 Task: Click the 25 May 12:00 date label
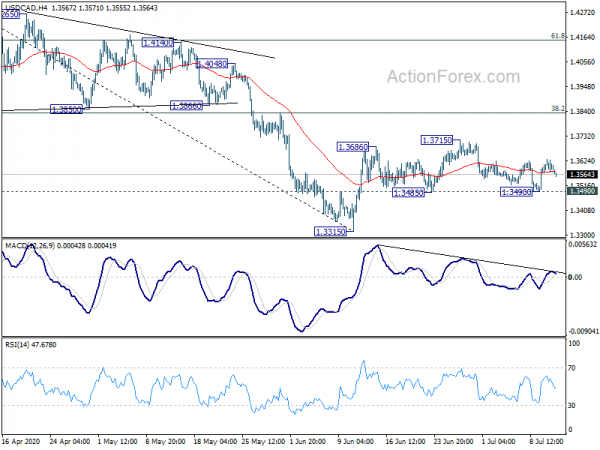coord(263,441)
